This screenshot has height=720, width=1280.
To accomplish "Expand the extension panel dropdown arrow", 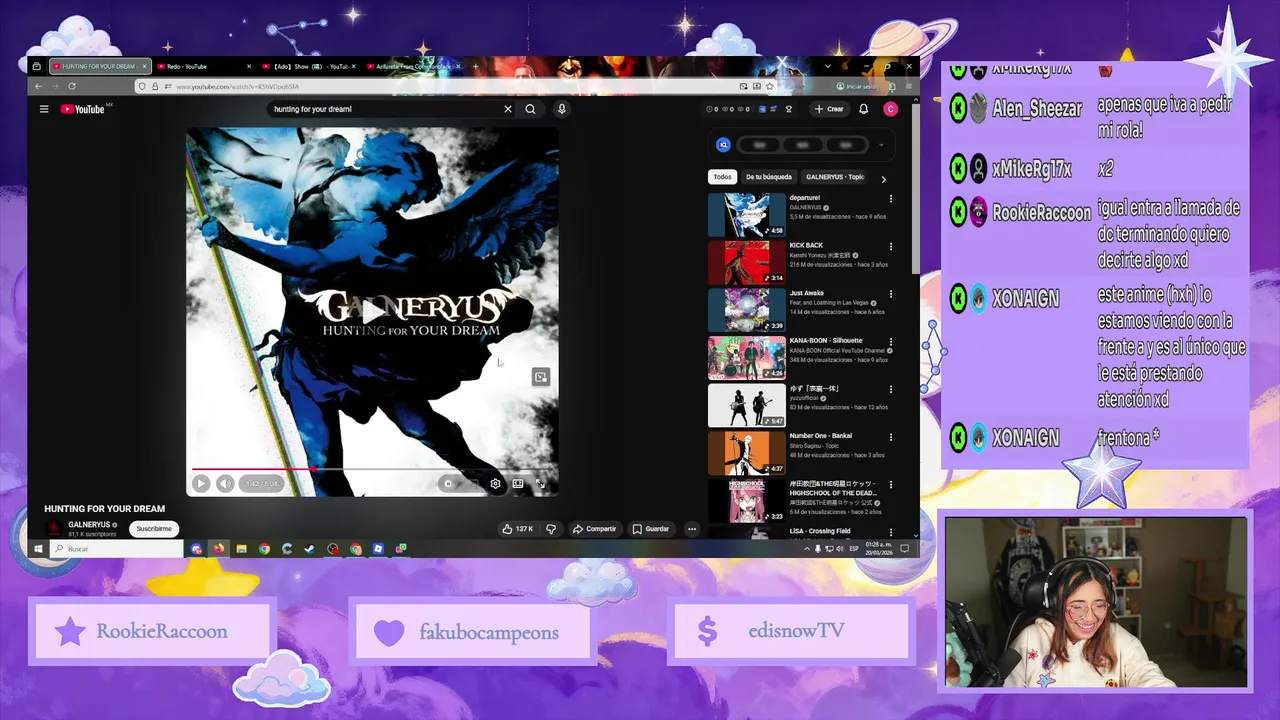I will click(881, 145).
